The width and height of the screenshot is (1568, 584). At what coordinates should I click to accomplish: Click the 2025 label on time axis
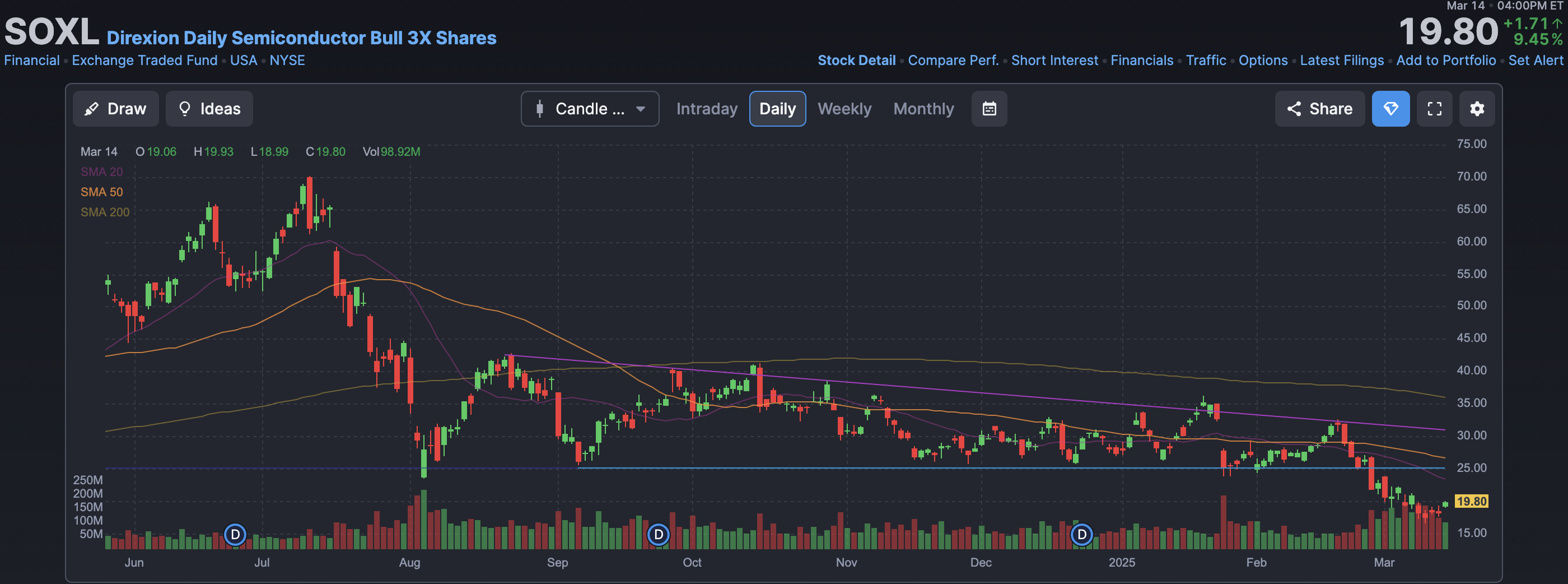pyautogui.click(x=1121, y=562)
